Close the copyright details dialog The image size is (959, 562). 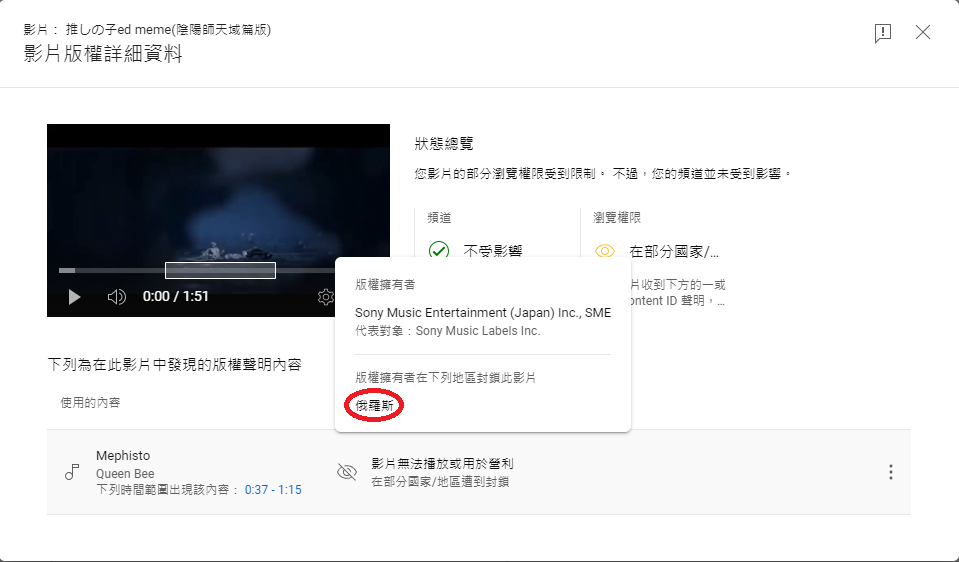coord(922,32)
